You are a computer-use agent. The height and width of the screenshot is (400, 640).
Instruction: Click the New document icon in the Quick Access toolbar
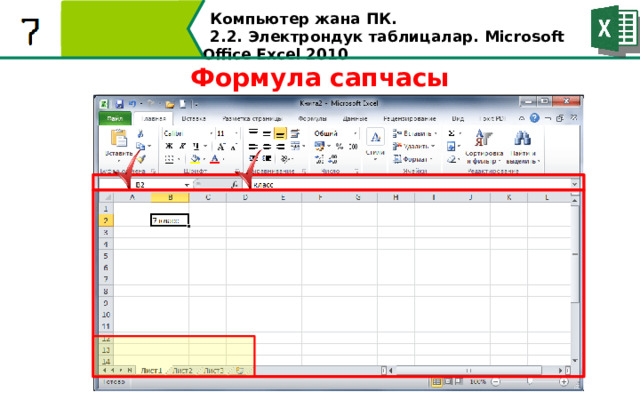click(182, 104)
